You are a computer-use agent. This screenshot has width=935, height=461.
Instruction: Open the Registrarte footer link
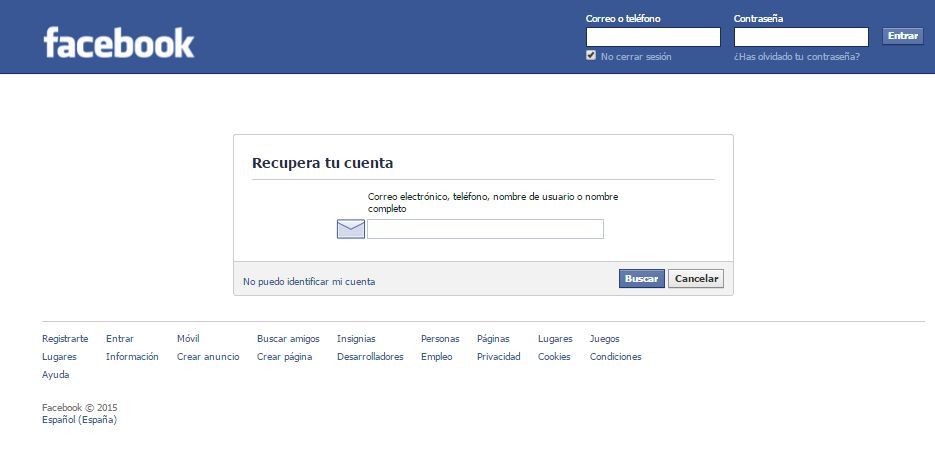coord(65,339)
